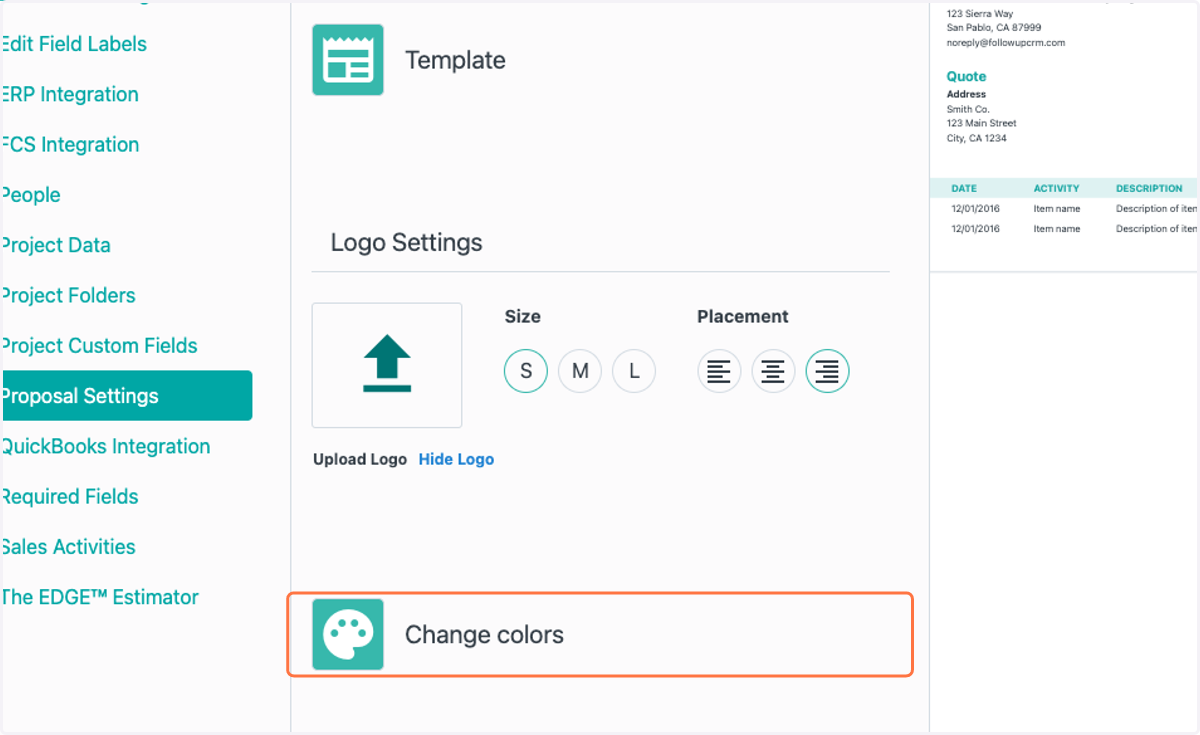
Task: Click the Upload Logo label
Action: [360, 459]
